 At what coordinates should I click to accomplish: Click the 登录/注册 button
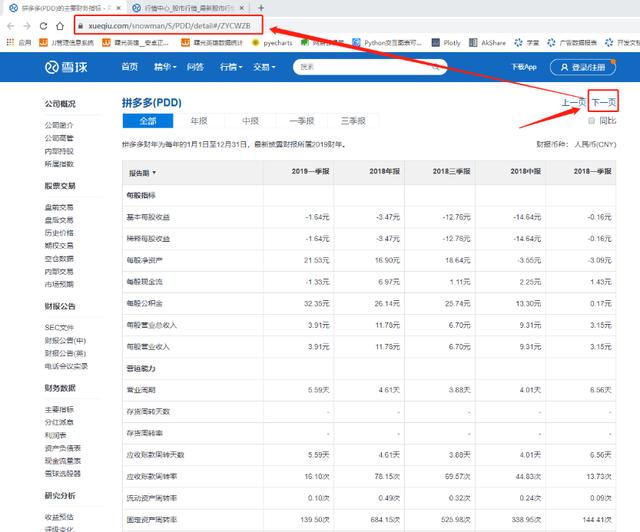pyautogui.click(x=583, y=67)
